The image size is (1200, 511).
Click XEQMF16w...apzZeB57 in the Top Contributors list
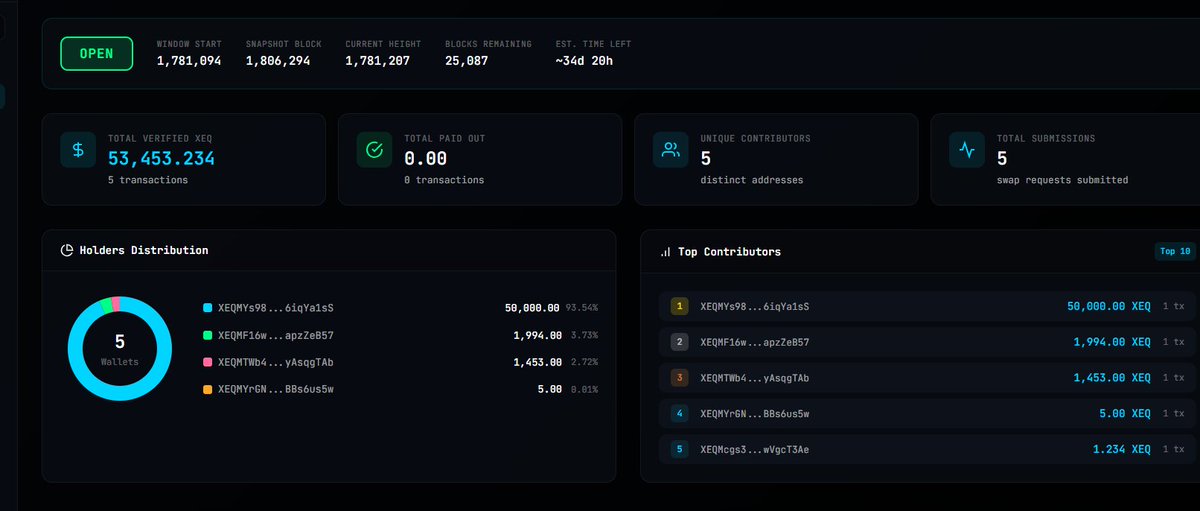(755, 342)
